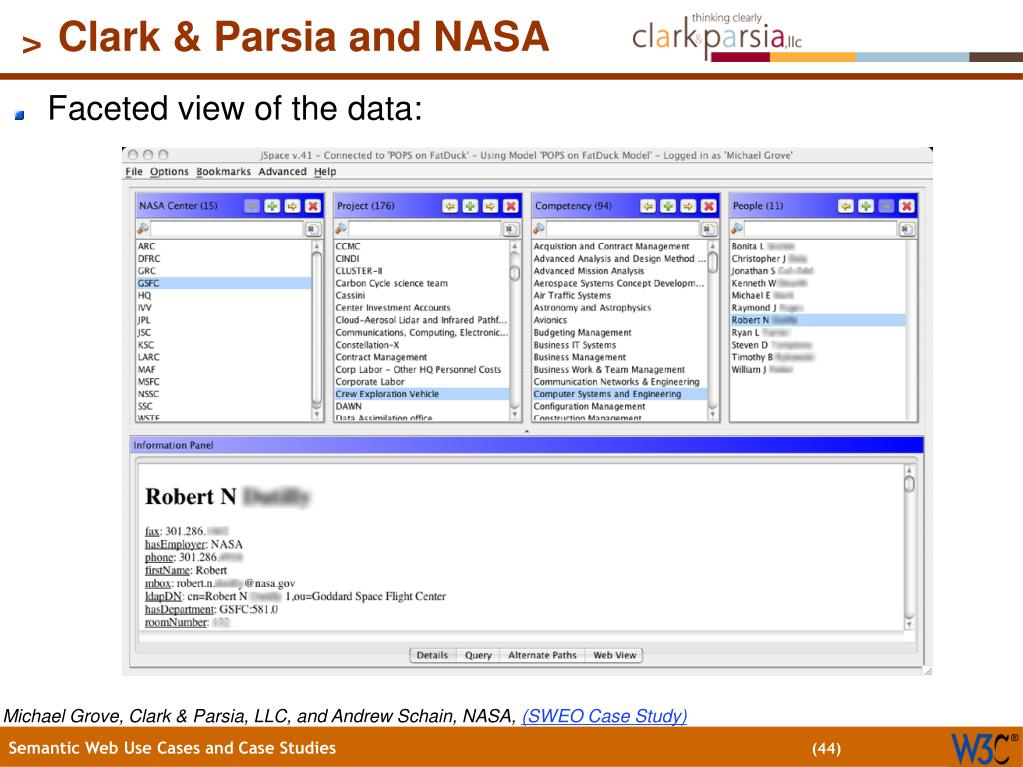Select MSFC in NASA Center list

[x=224, y=382]
